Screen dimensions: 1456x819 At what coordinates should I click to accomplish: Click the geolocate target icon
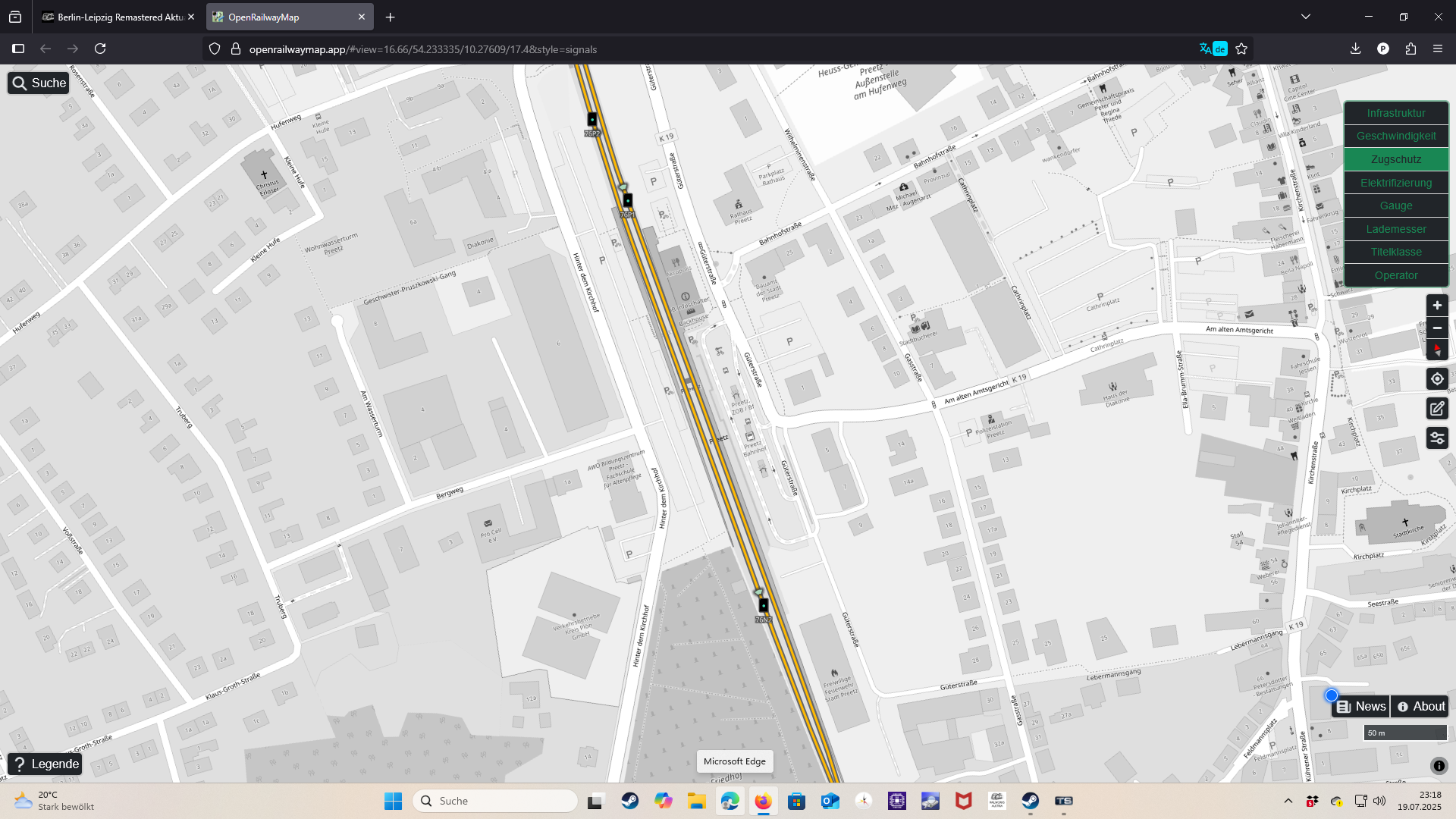pos(1437,379)
